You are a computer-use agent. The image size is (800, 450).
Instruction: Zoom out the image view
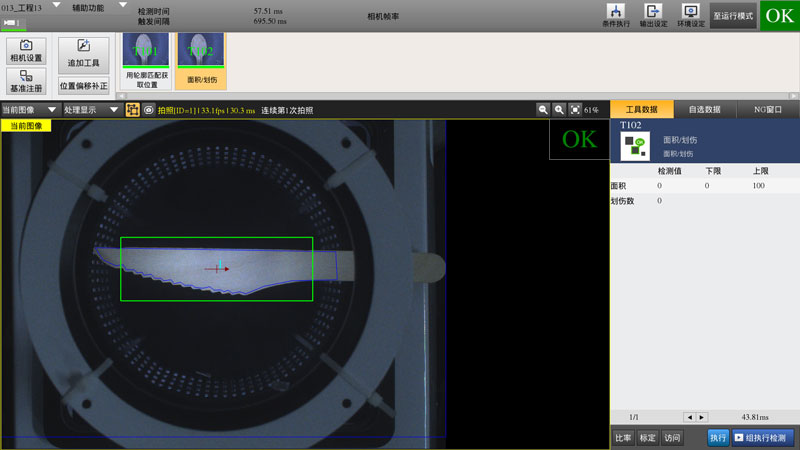tap(543, 110)
